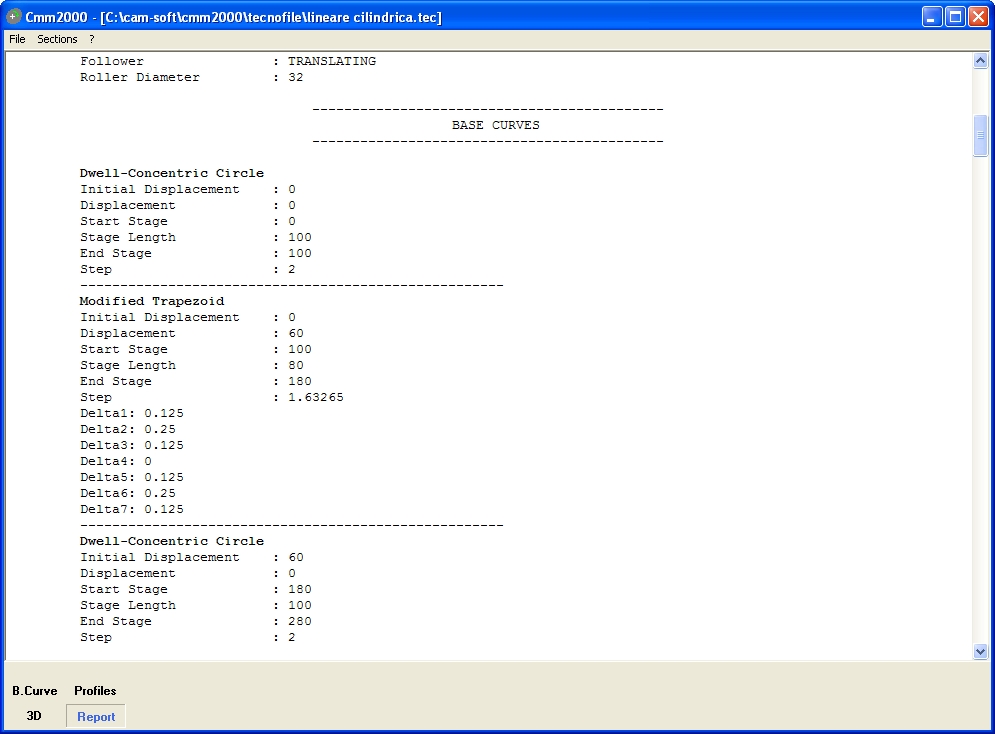Click the Initial Displacement value 60
This screenshot has width=995, height=734.
(x=296, y=557)
